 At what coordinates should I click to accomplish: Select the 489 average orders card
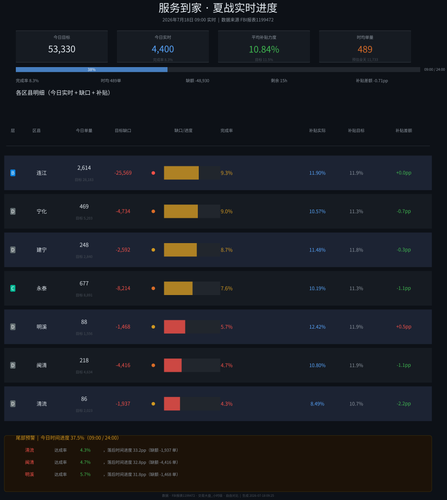point(365,46)
